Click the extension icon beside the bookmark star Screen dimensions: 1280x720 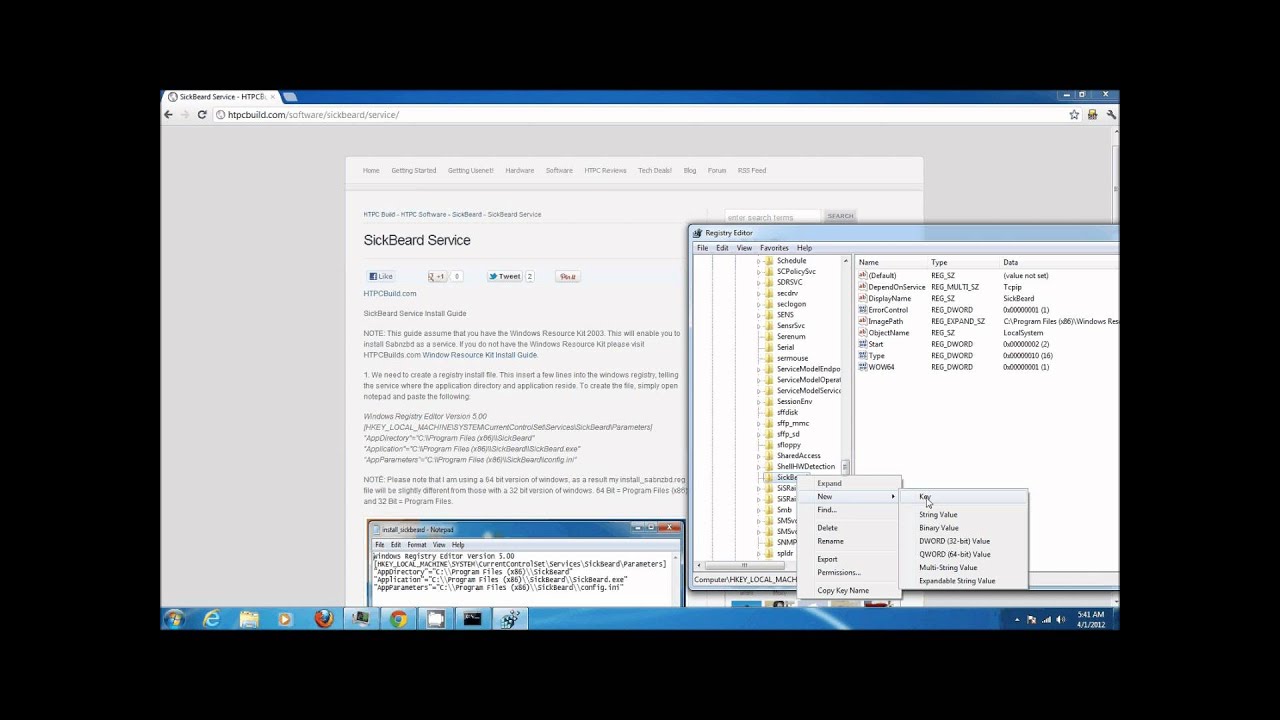(1093, 115)
